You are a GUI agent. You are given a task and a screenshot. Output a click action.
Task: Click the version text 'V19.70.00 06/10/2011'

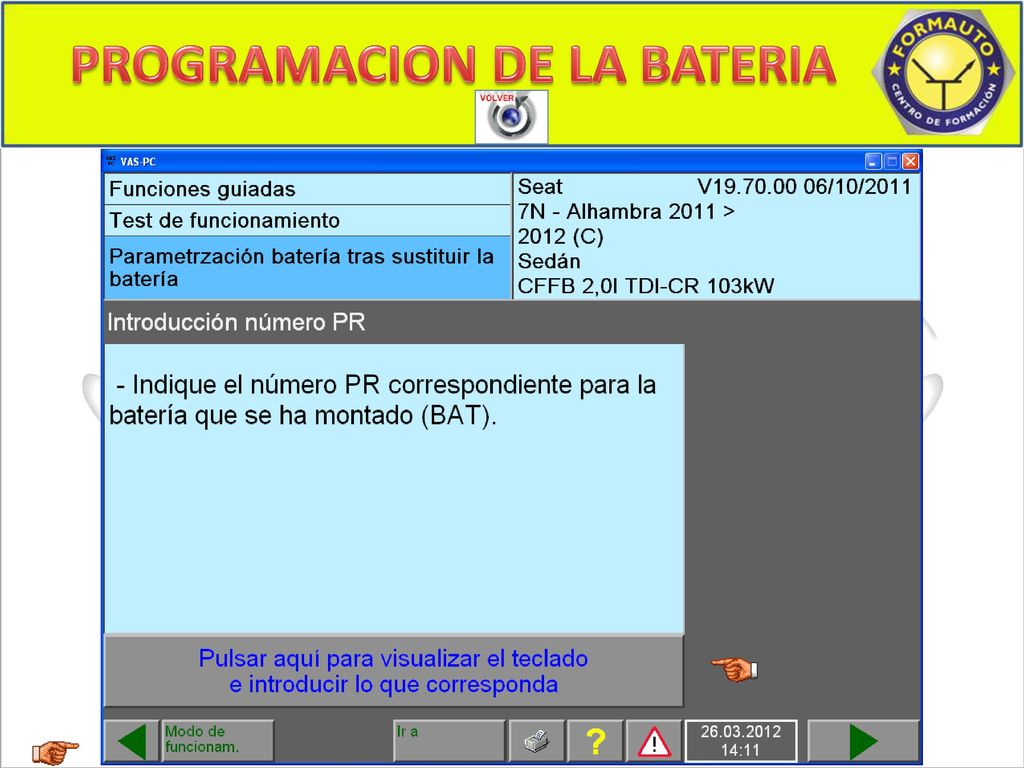(804, 187)
